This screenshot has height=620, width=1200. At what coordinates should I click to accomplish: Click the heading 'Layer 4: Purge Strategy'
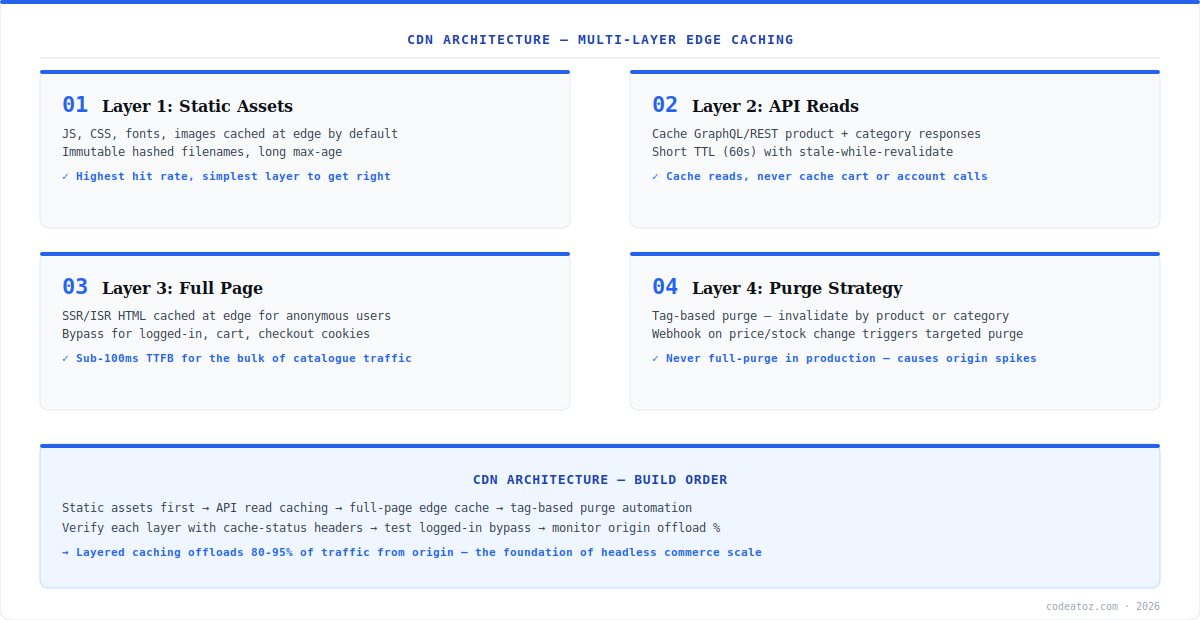(x=797, y=288)
